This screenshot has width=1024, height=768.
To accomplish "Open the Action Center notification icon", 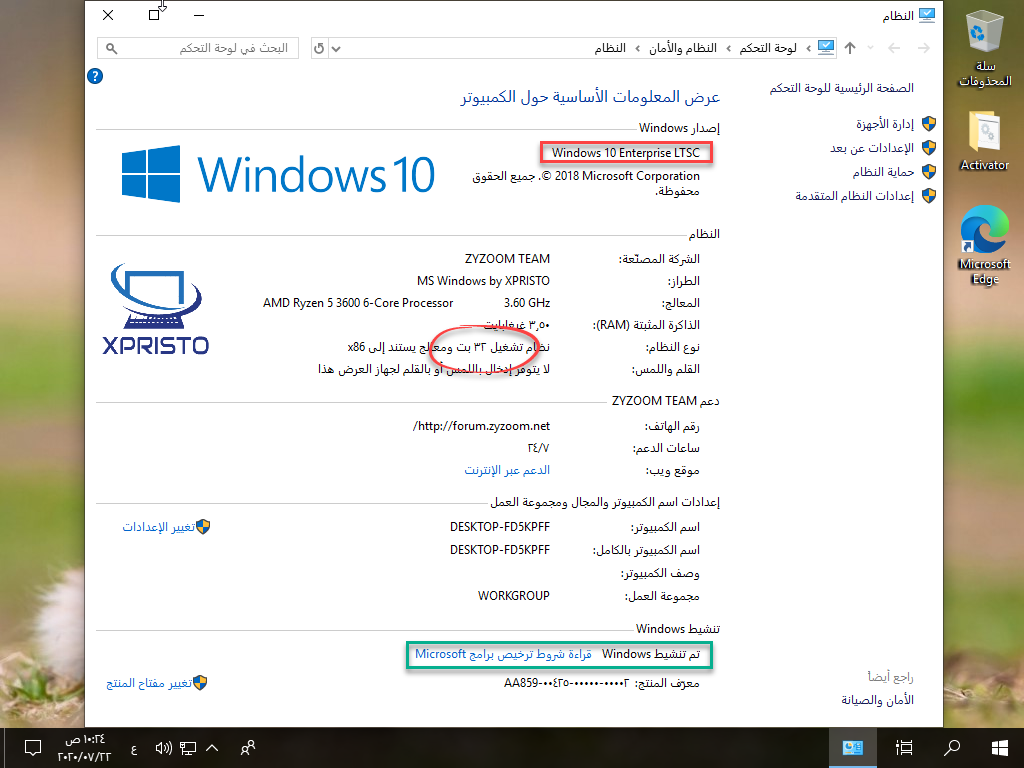I will [33, 748].
